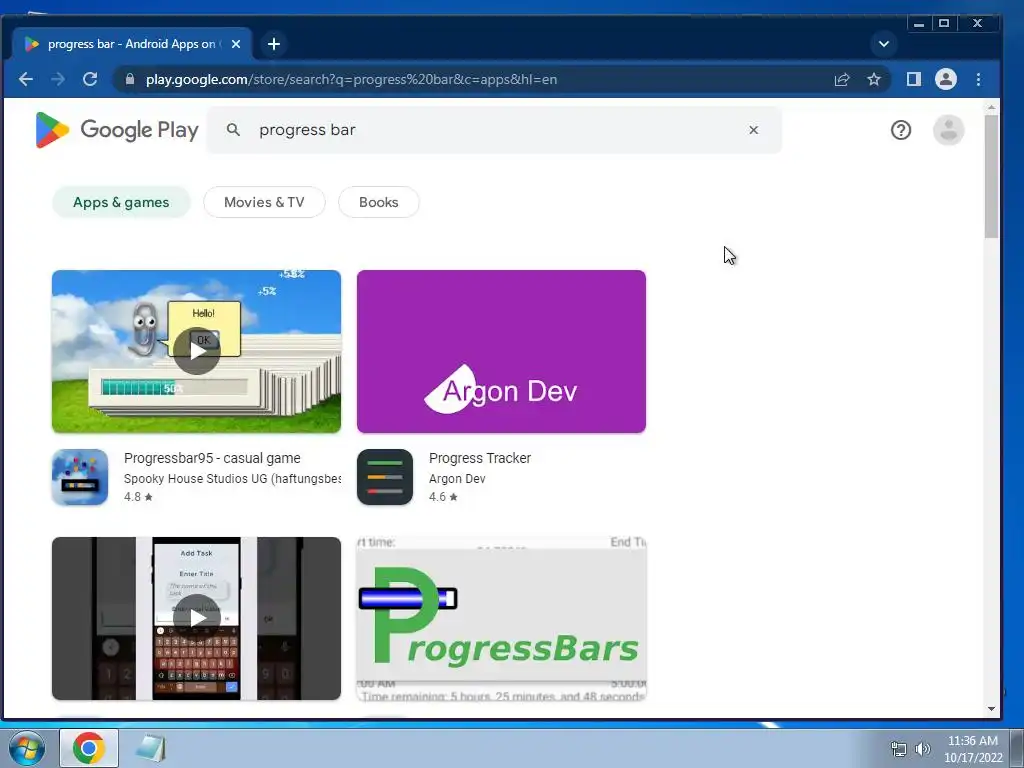This screenshot has height=768, width=1024.
Task: Open the Argon Dev purple banner
Action: [x=502, y=351]
